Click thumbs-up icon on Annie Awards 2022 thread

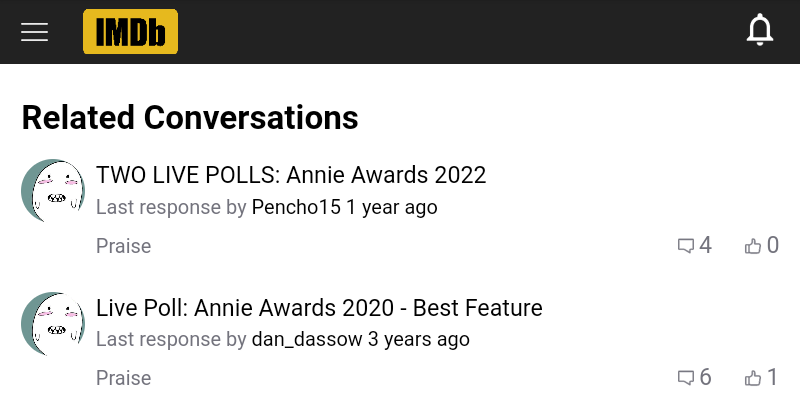pyautogui.click(x=753, y=246)
